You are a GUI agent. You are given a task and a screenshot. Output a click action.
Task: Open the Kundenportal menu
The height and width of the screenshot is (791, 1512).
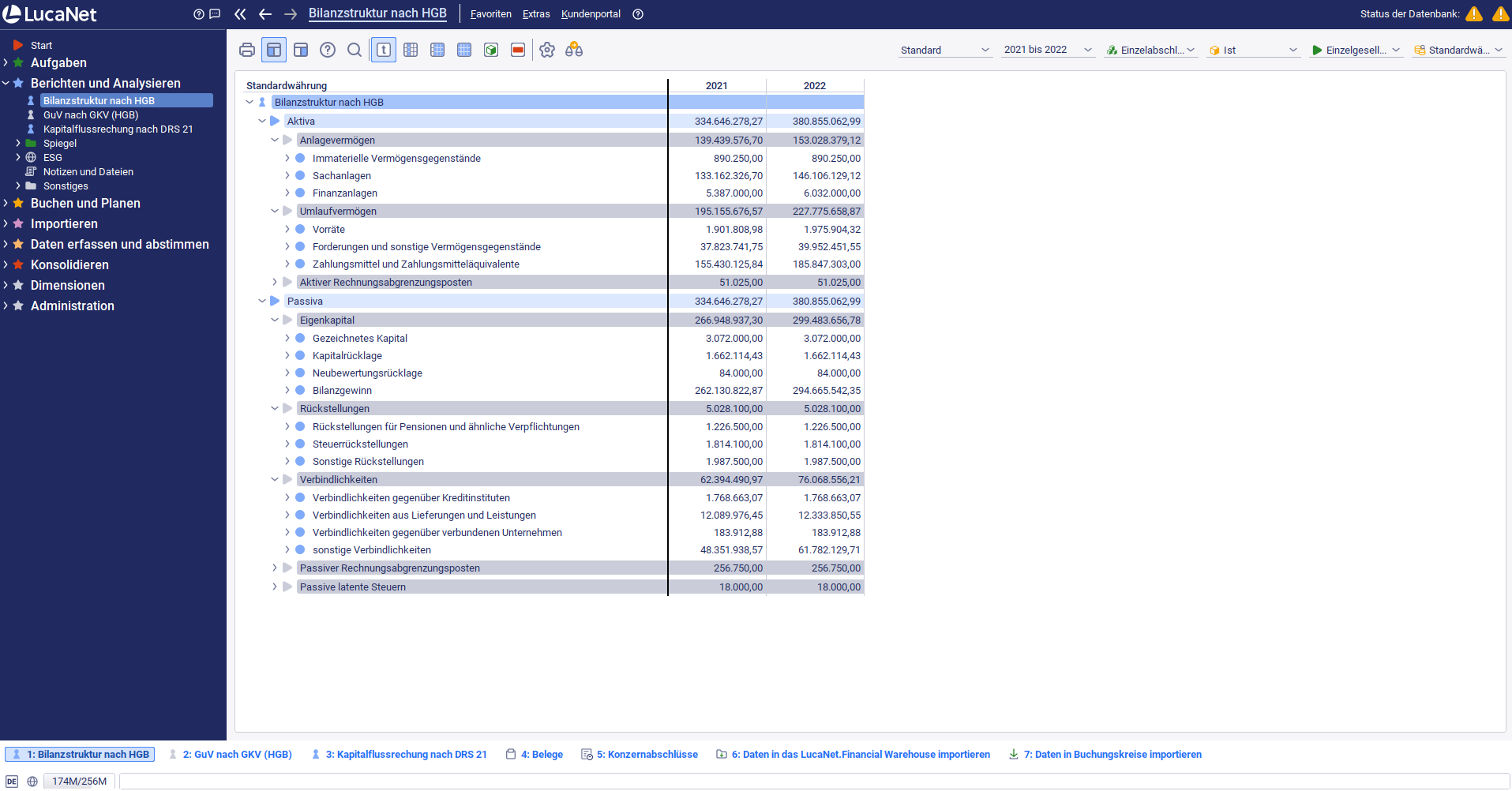tap(591, 14)
